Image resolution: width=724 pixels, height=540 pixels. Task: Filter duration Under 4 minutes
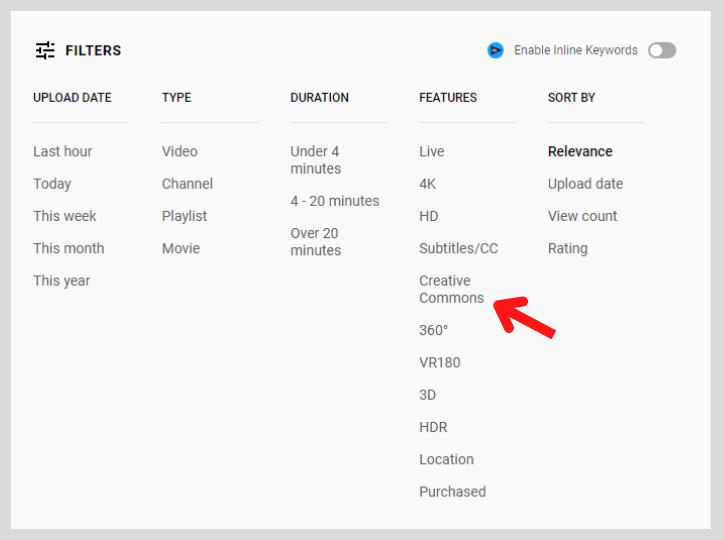(x=316, y=160)
